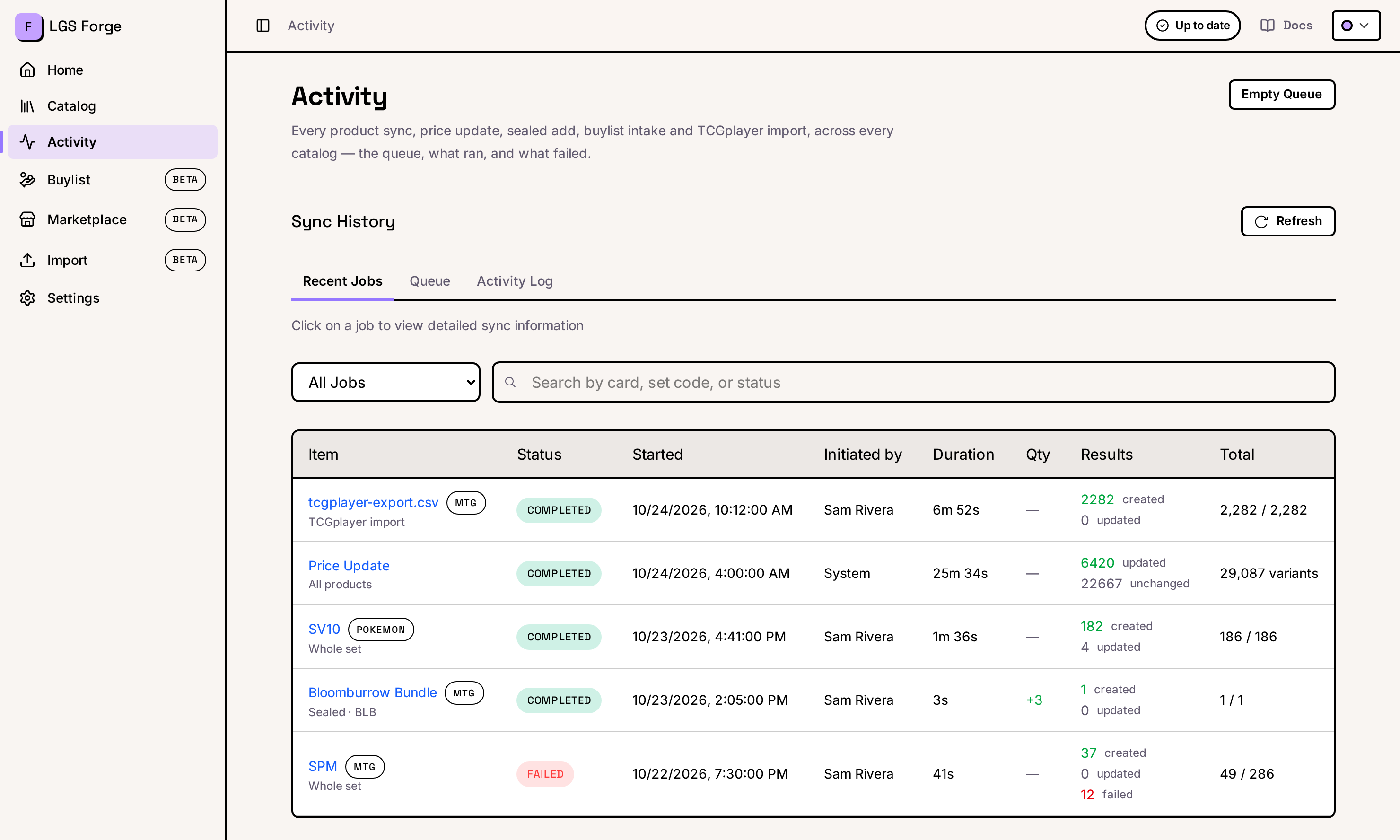The height and width of the screenshot is (840, 1400).
Task: Click the Activity breadcrumb in header
Action: click(311, 26)
